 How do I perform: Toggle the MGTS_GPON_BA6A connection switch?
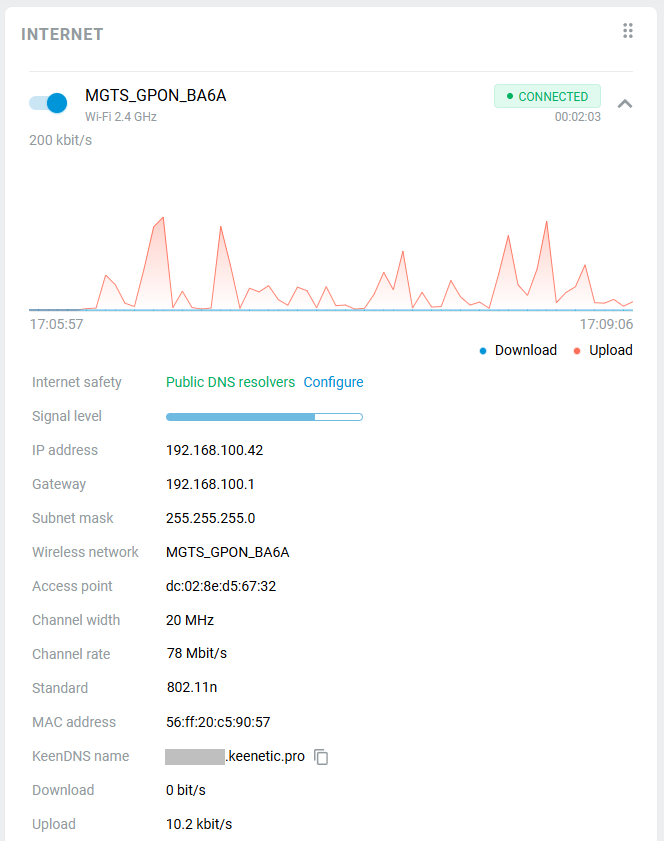pos(48,102)
